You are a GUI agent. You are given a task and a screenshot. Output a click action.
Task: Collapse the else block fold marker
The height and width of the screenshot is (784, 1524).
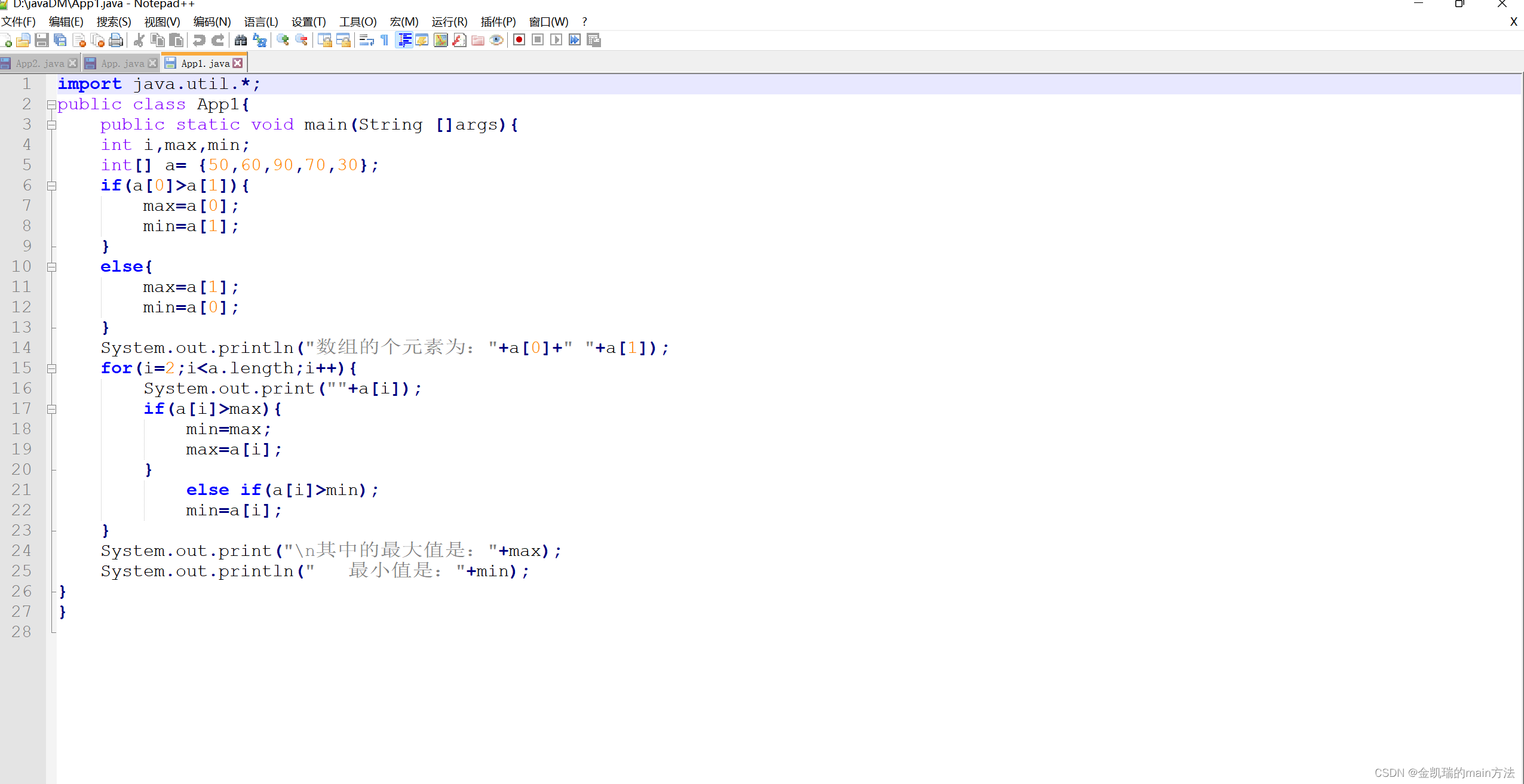[51, 267]
